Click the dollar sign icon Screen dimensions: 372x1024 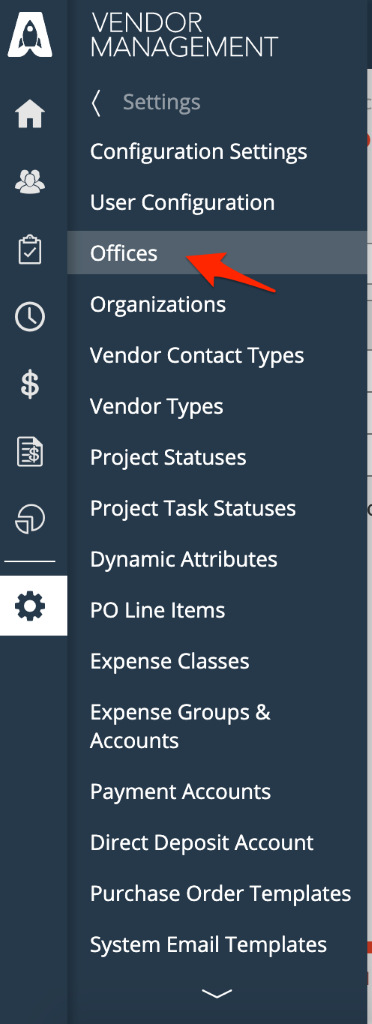click(30, 385)
